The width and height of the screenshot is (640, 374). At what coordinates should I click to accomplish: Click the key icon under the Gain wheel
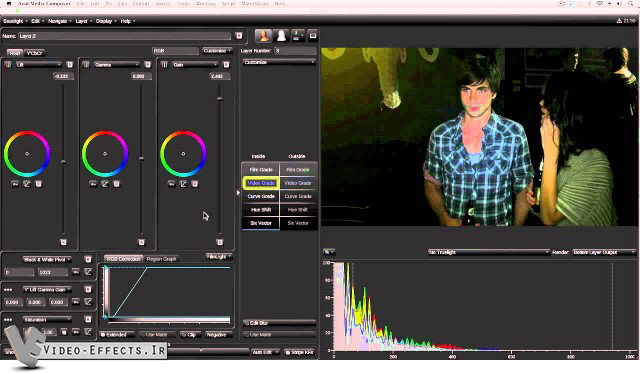click(171, 184)
